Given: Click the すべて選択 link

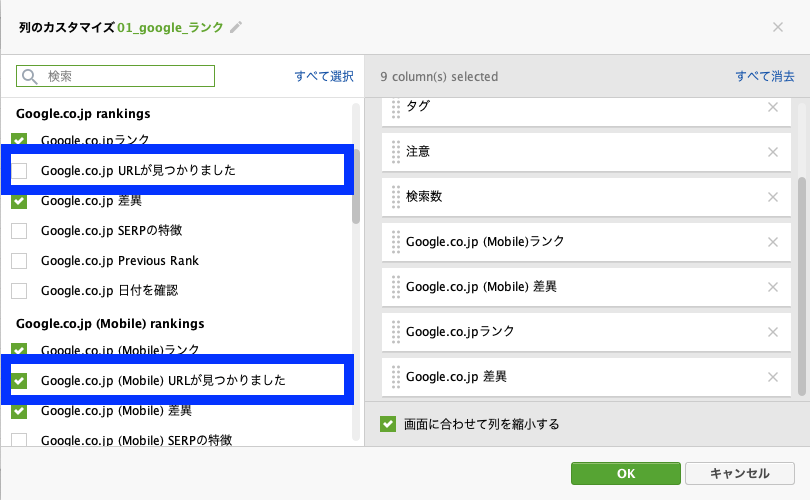Looking at the screenshot, I should pos(324,76).
